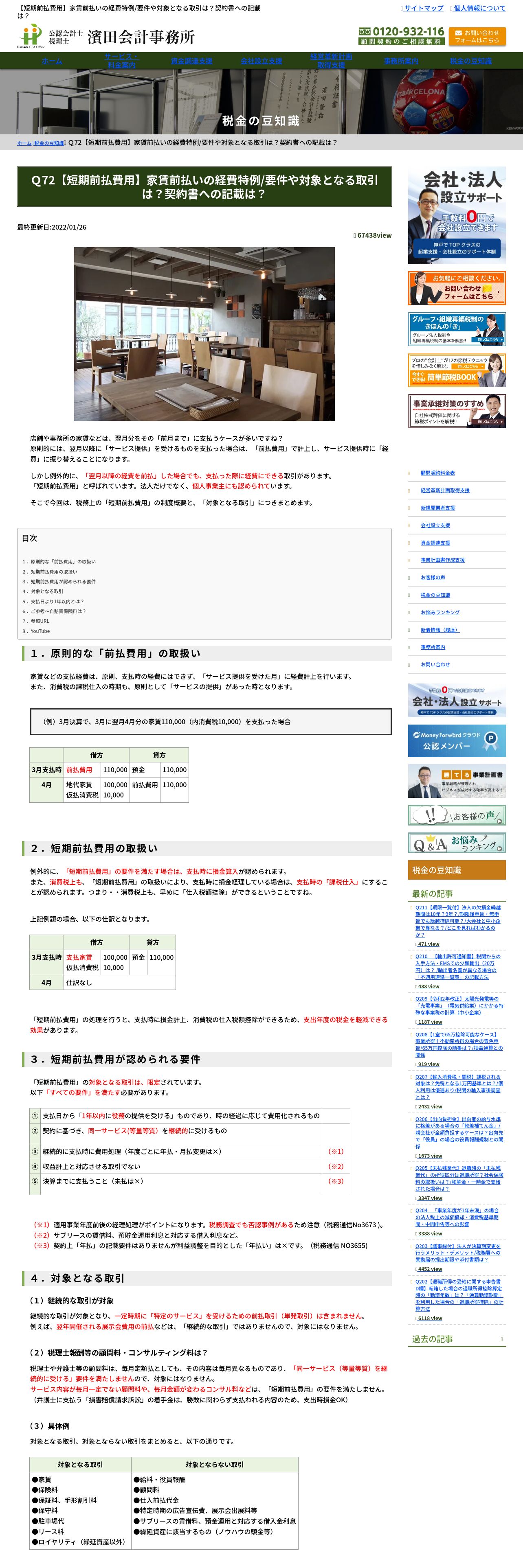Image resolution: width=523 pixels, height=1568 pixels.
Task: Click the お客様の声 green banner
Action: pyautogui.click(x=457, y=815)
